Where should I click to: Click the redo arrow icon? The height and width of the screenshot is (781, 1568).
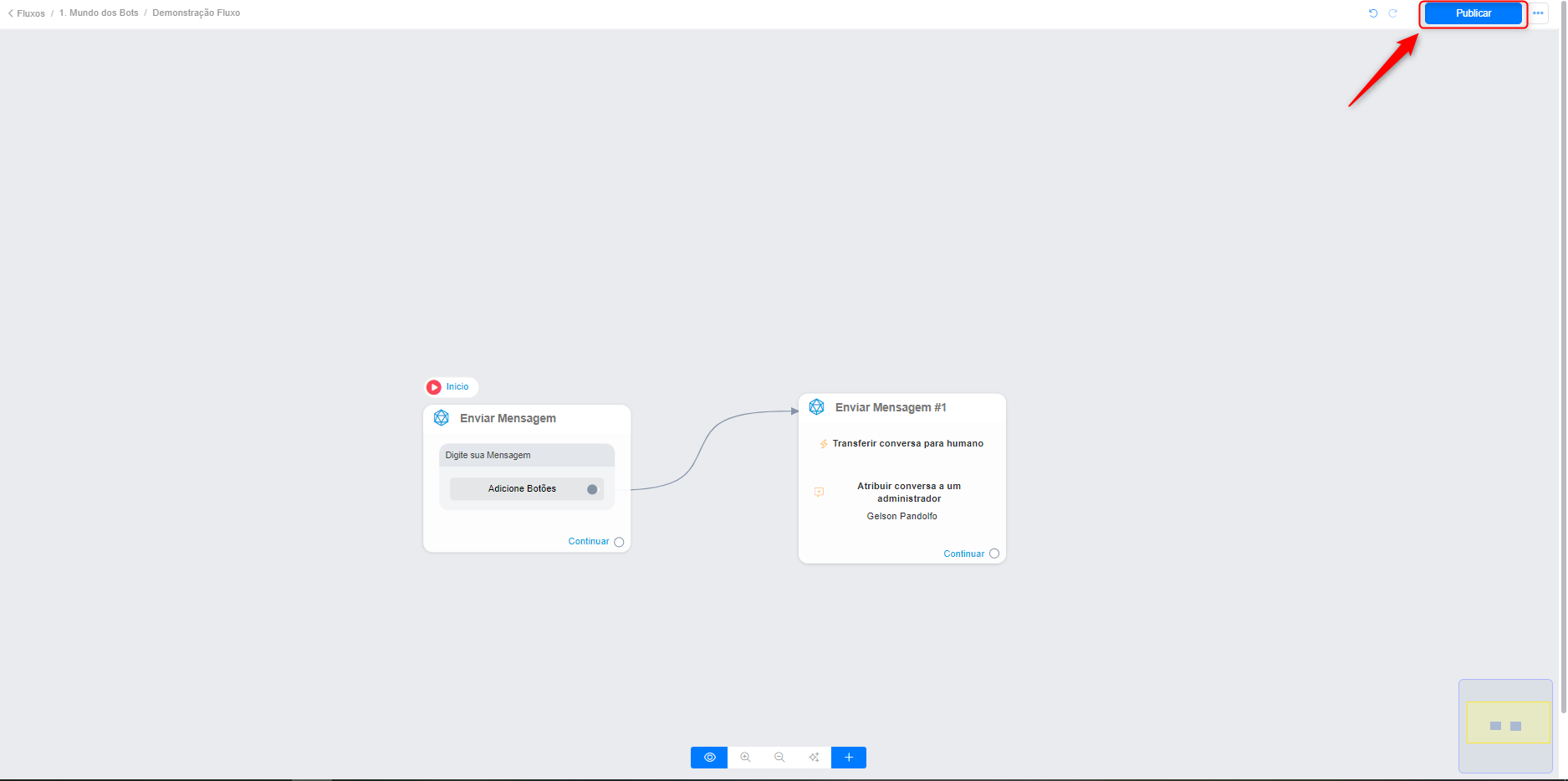coord(1393,13)
